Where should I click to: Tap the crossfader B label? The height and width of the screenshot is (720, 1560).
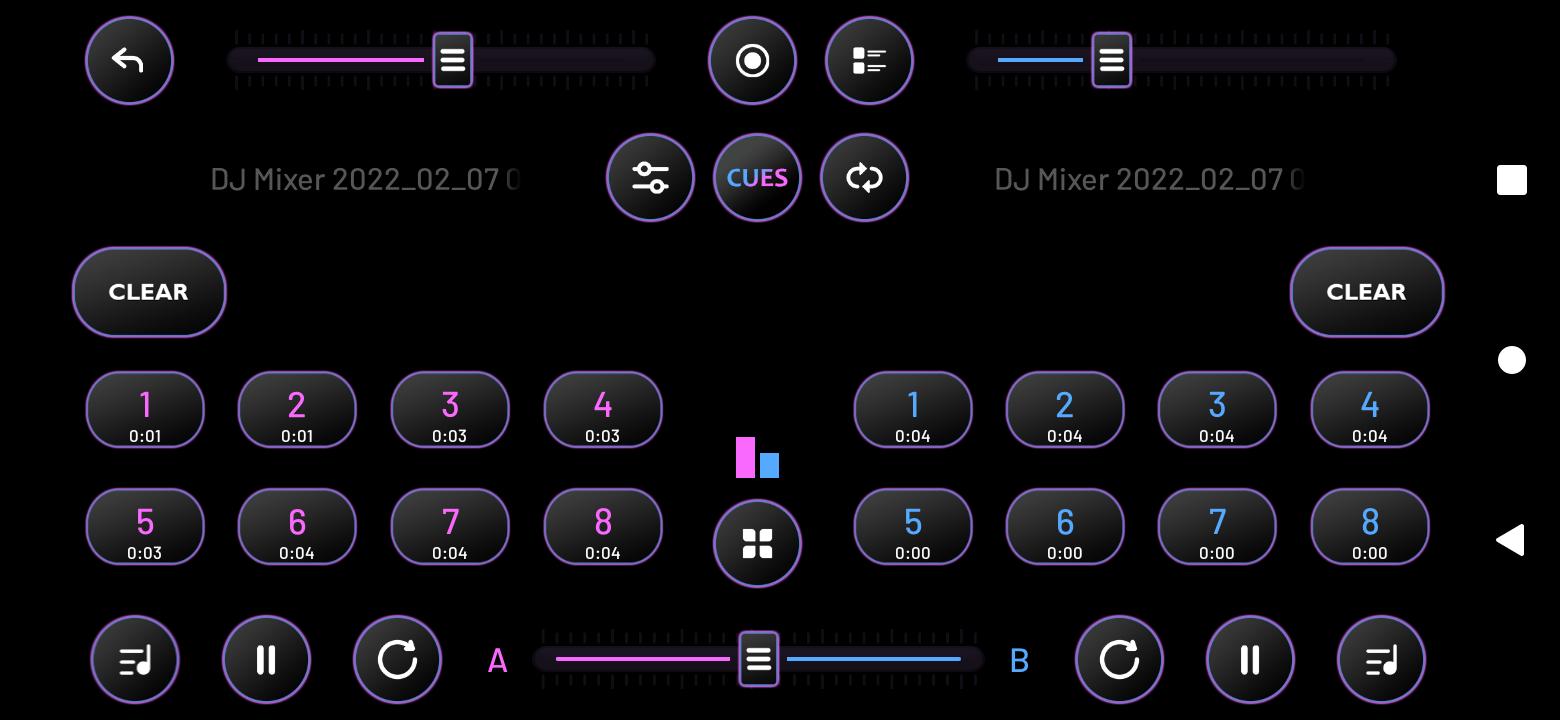coord(1019,661)
